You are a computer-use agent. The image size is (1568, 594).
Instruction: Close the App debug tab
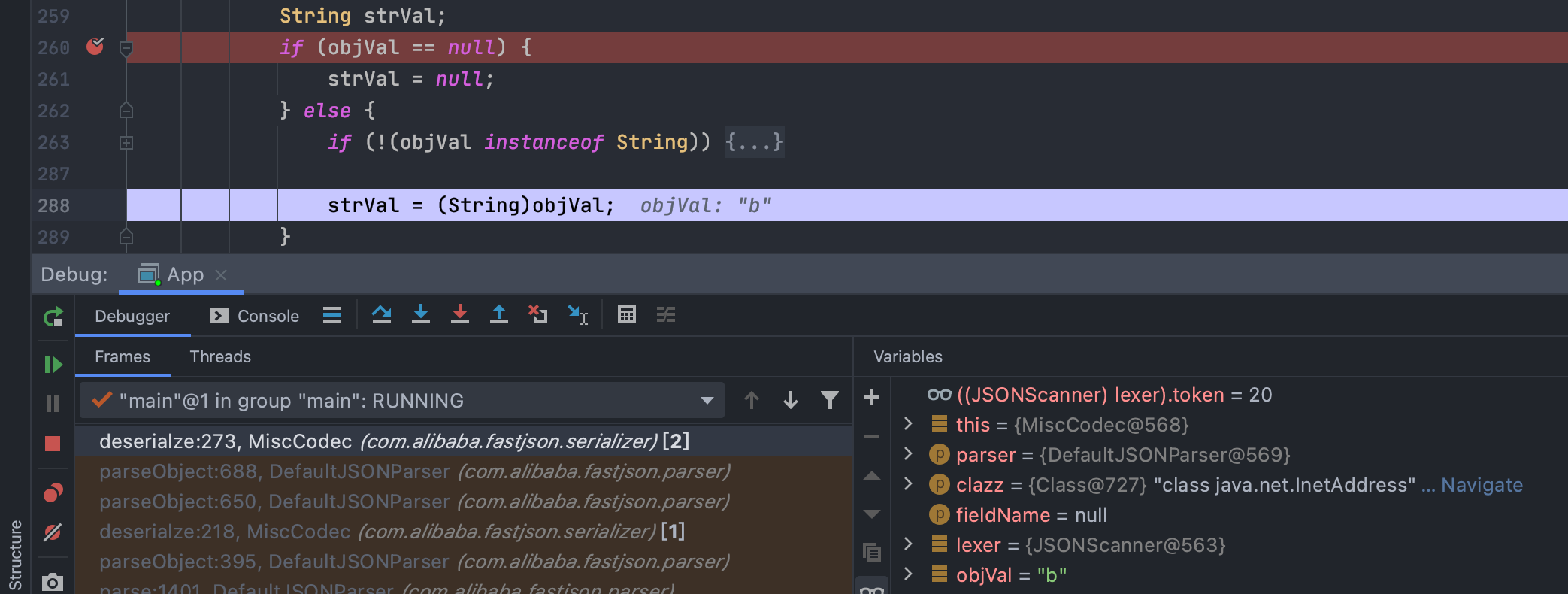pyautogui.click(x=221, y=275)
